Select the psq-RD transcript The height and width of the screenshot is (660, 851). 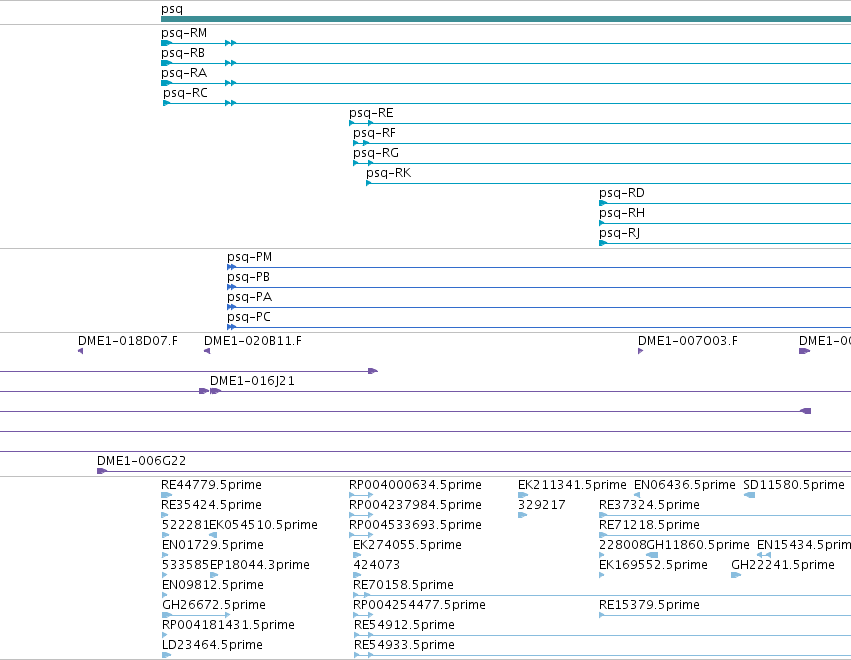tap(725, 203)
